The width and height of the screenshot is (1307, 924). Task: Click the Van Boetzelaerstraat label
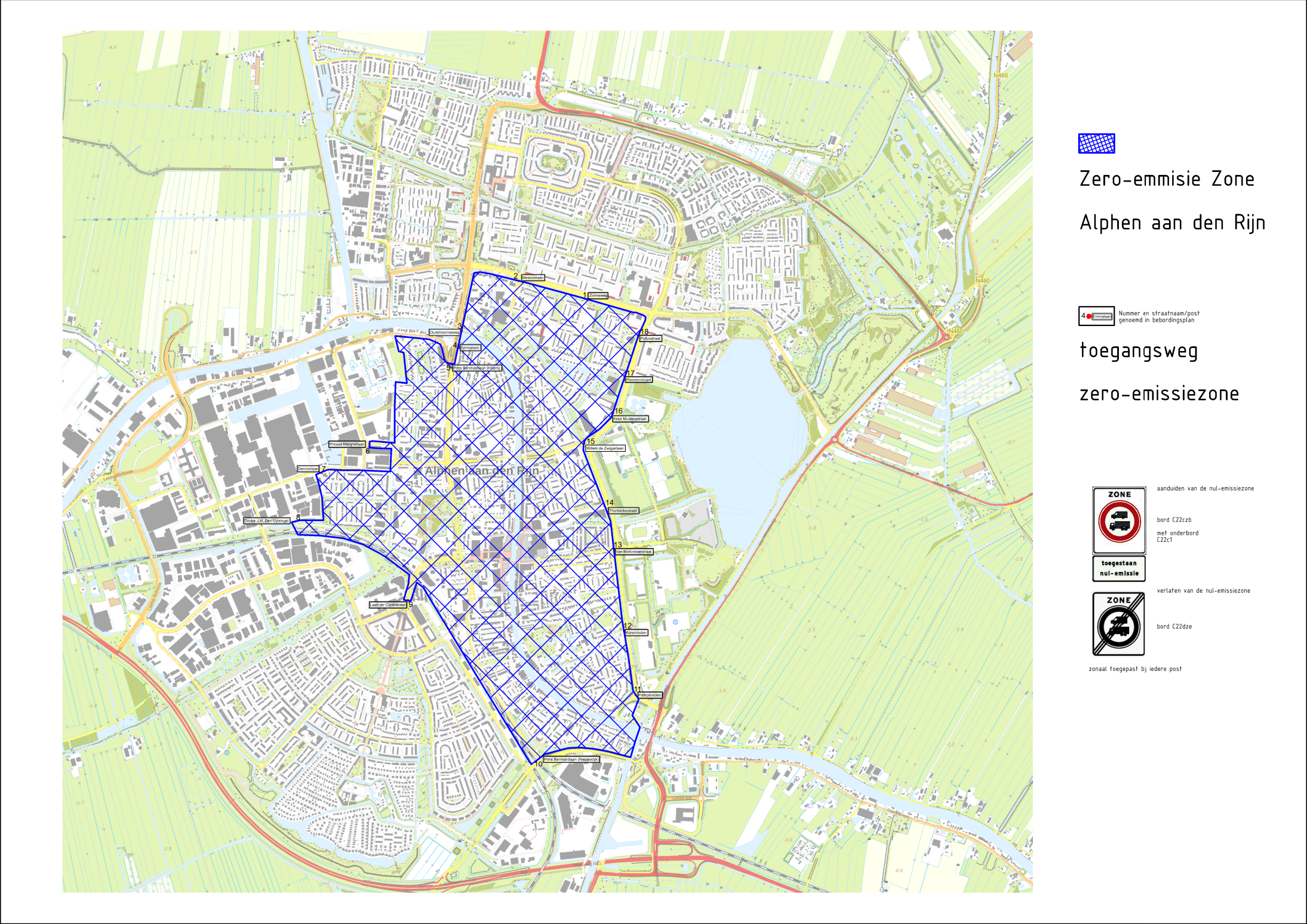[633, 552]
